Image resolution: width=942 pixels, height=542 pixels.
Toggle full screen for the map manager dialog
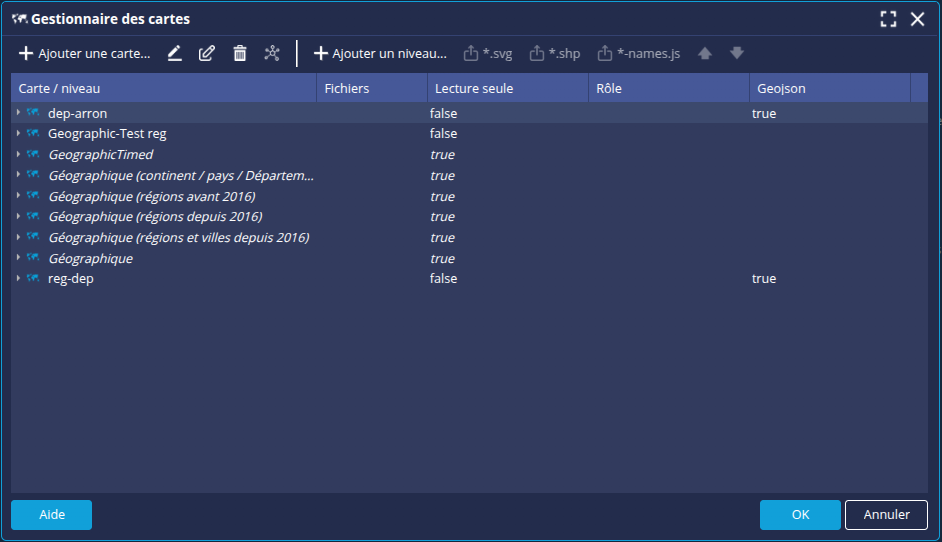coord(888,19)
